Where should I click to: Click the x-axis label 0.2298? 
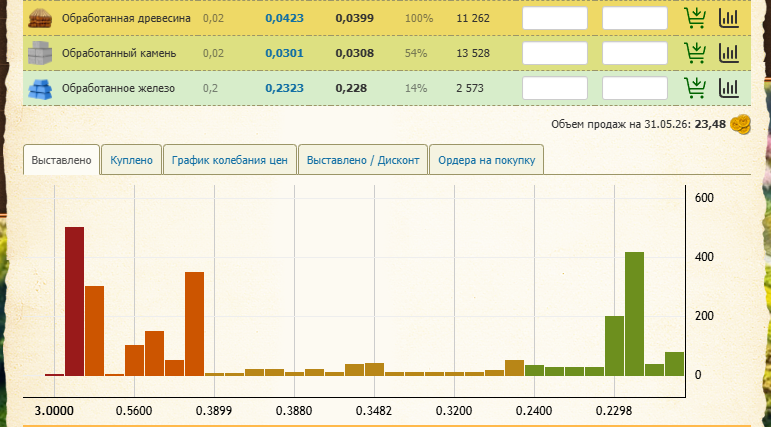[614, 411]
